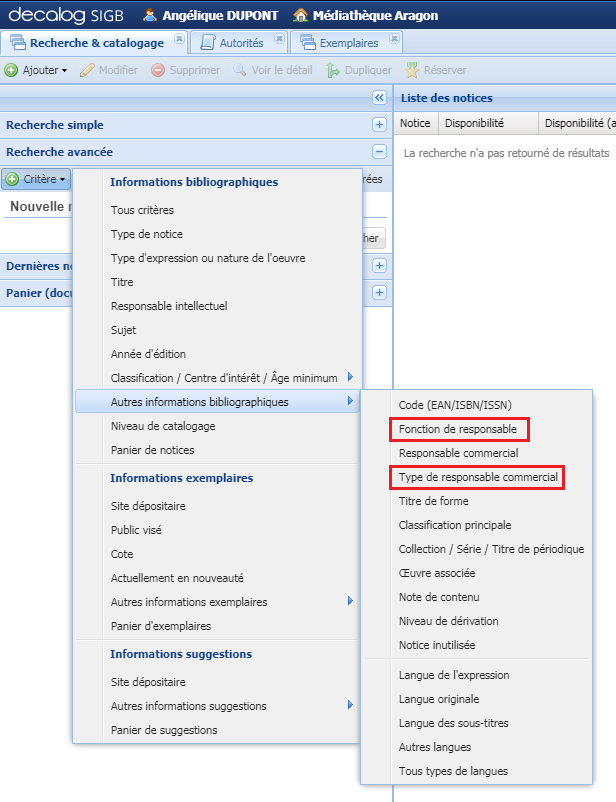This screenshot has width=616, height=802.
Task: Close the Exemplaires tab
Action: click(394, 38)
